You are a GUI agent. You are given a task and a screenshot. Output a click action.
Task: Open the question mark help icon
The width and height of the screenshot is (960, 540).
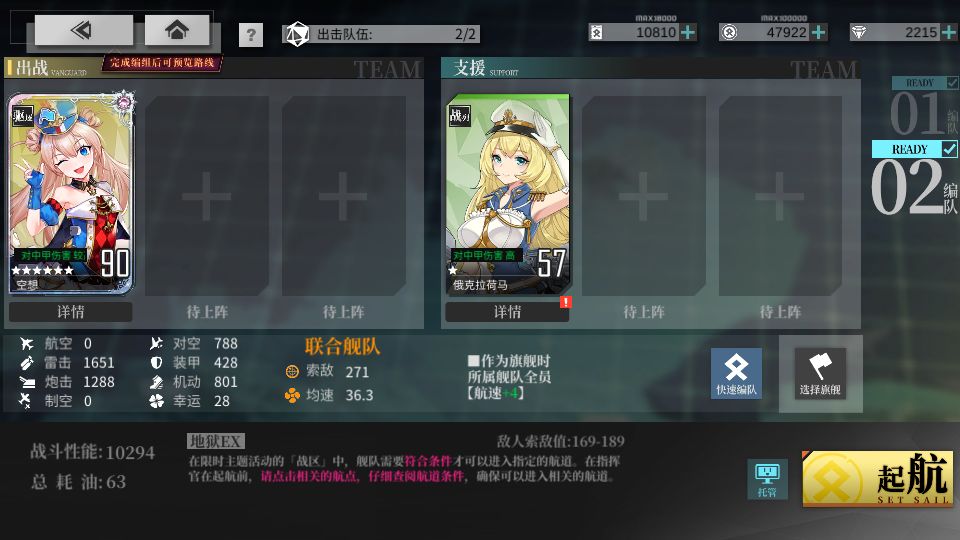tap(251, 35)
